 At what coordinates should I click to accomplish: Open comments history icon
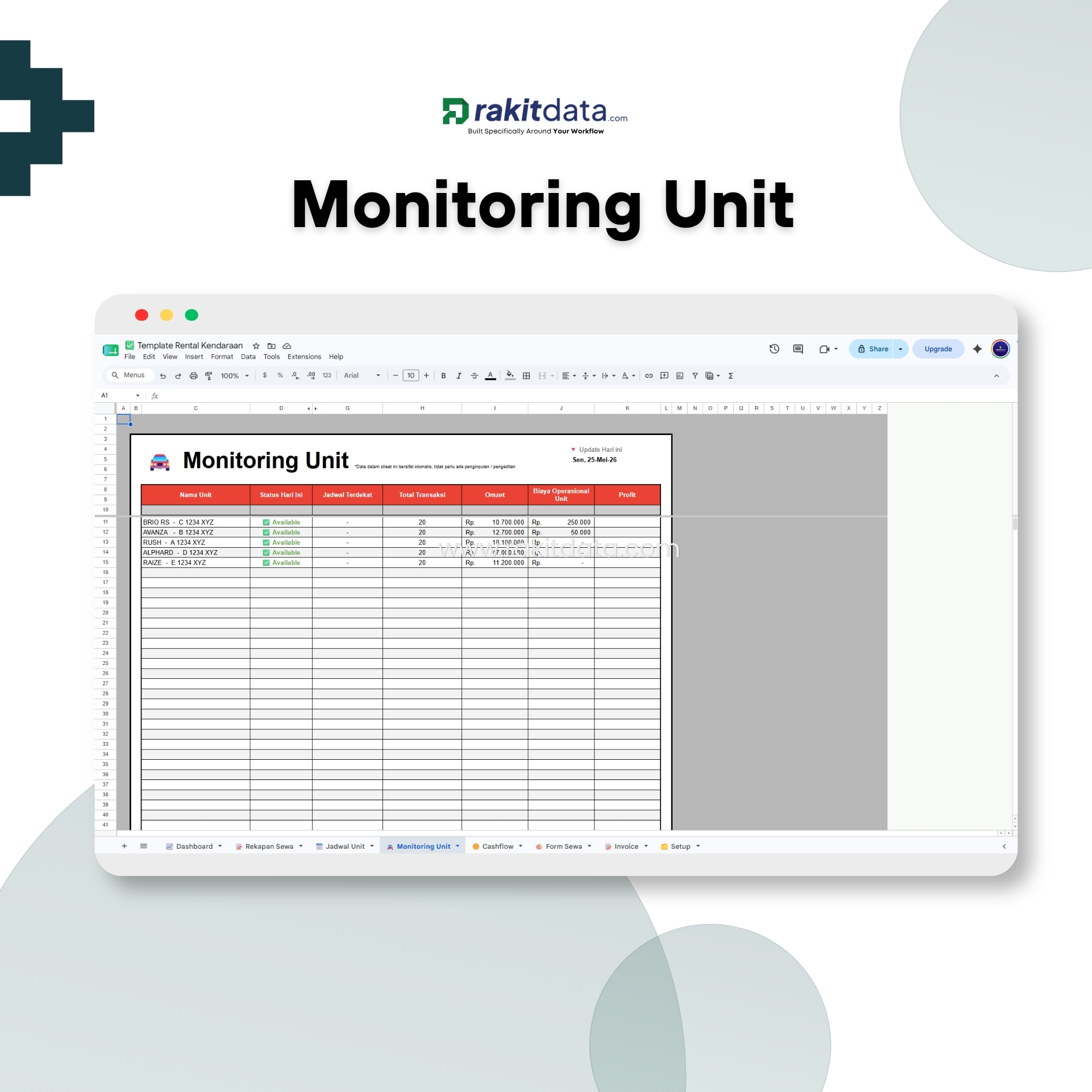pos(798,349)
